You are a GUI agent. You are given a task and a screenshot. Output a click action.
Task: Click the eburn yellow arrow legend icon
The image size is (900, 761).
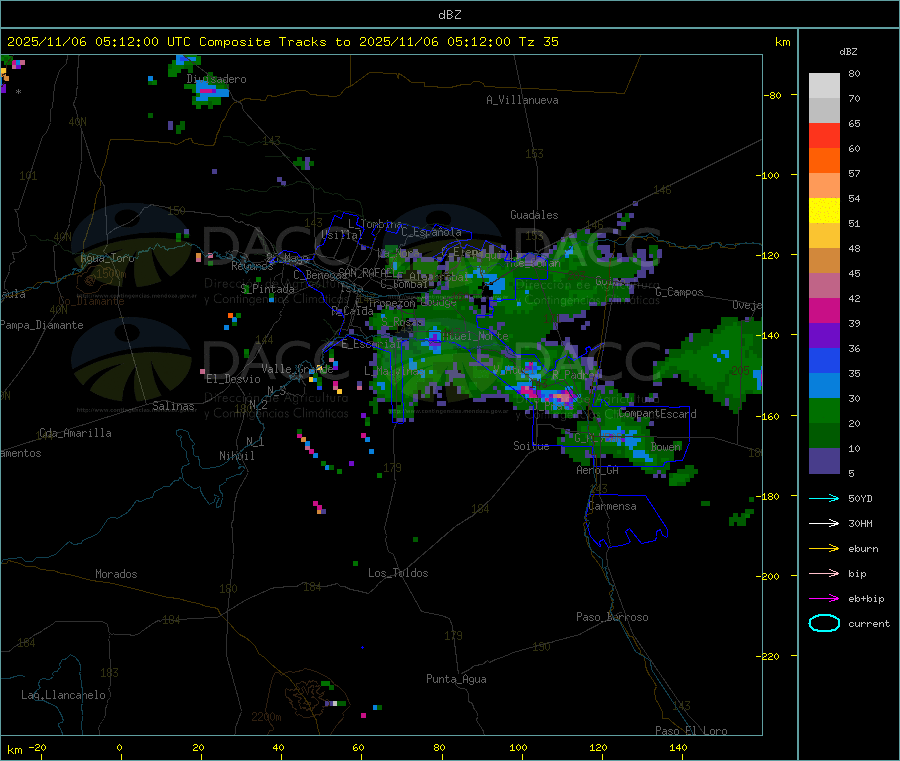824,548
